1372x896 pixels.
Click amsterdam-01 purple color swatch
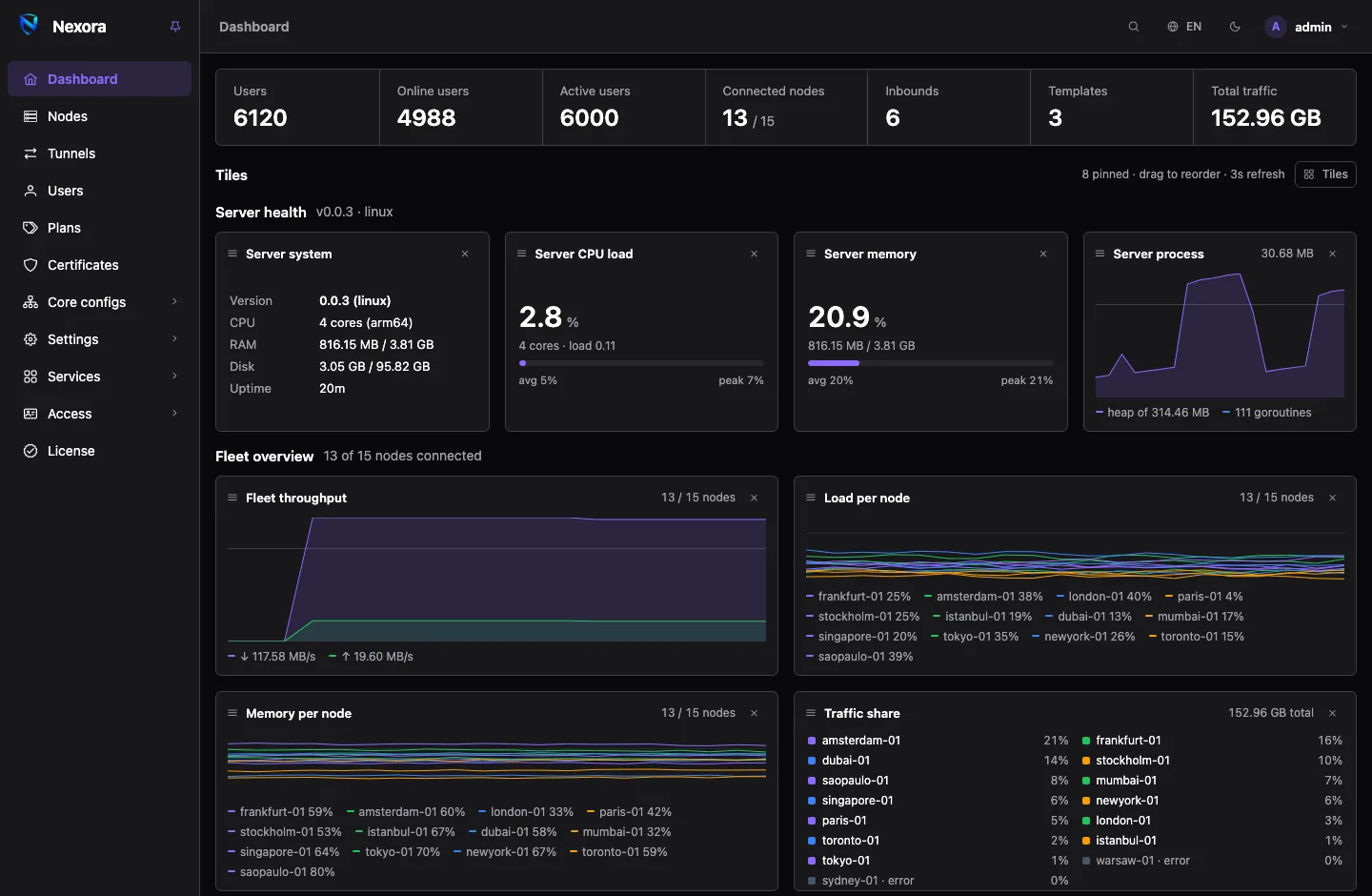(812, 741)
